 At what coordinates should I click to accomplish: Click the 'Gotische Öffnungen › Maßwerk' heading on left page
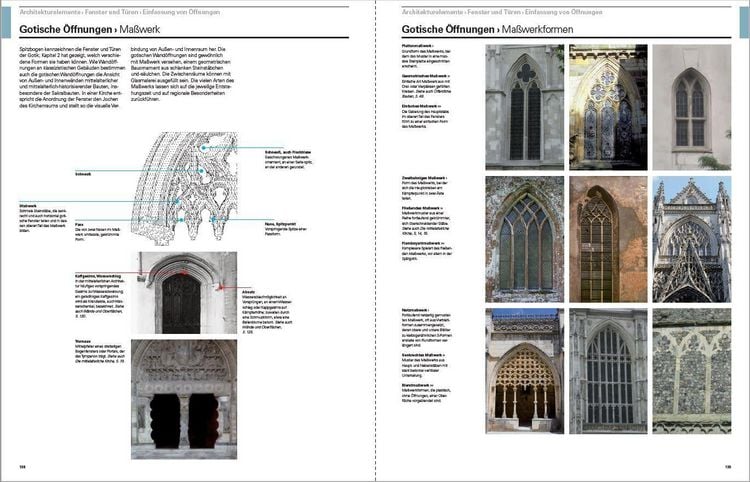click(89, 30)
